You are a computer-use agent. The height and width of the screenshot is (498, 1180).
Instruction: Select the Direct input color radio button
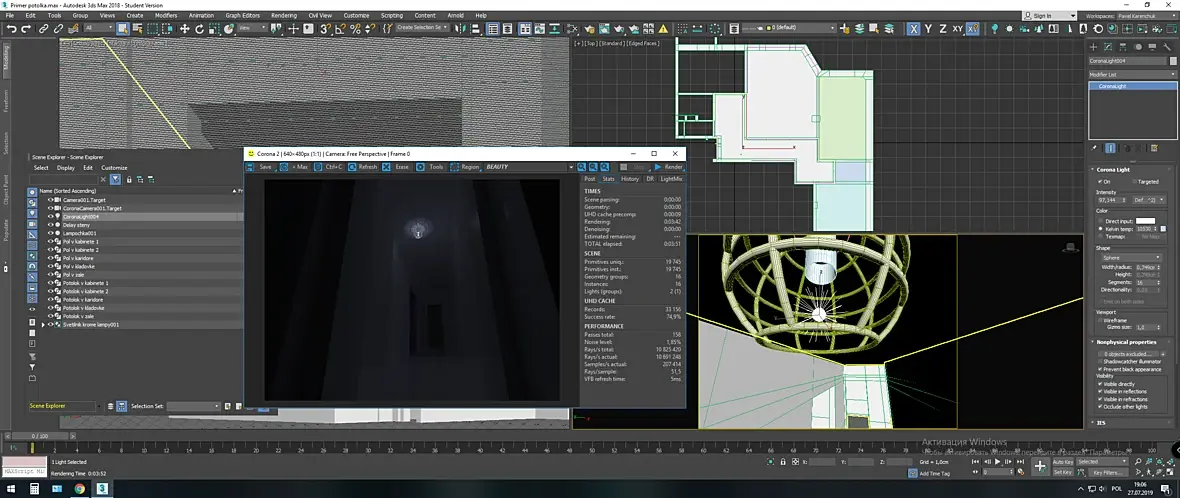(x=1100, y=220)
